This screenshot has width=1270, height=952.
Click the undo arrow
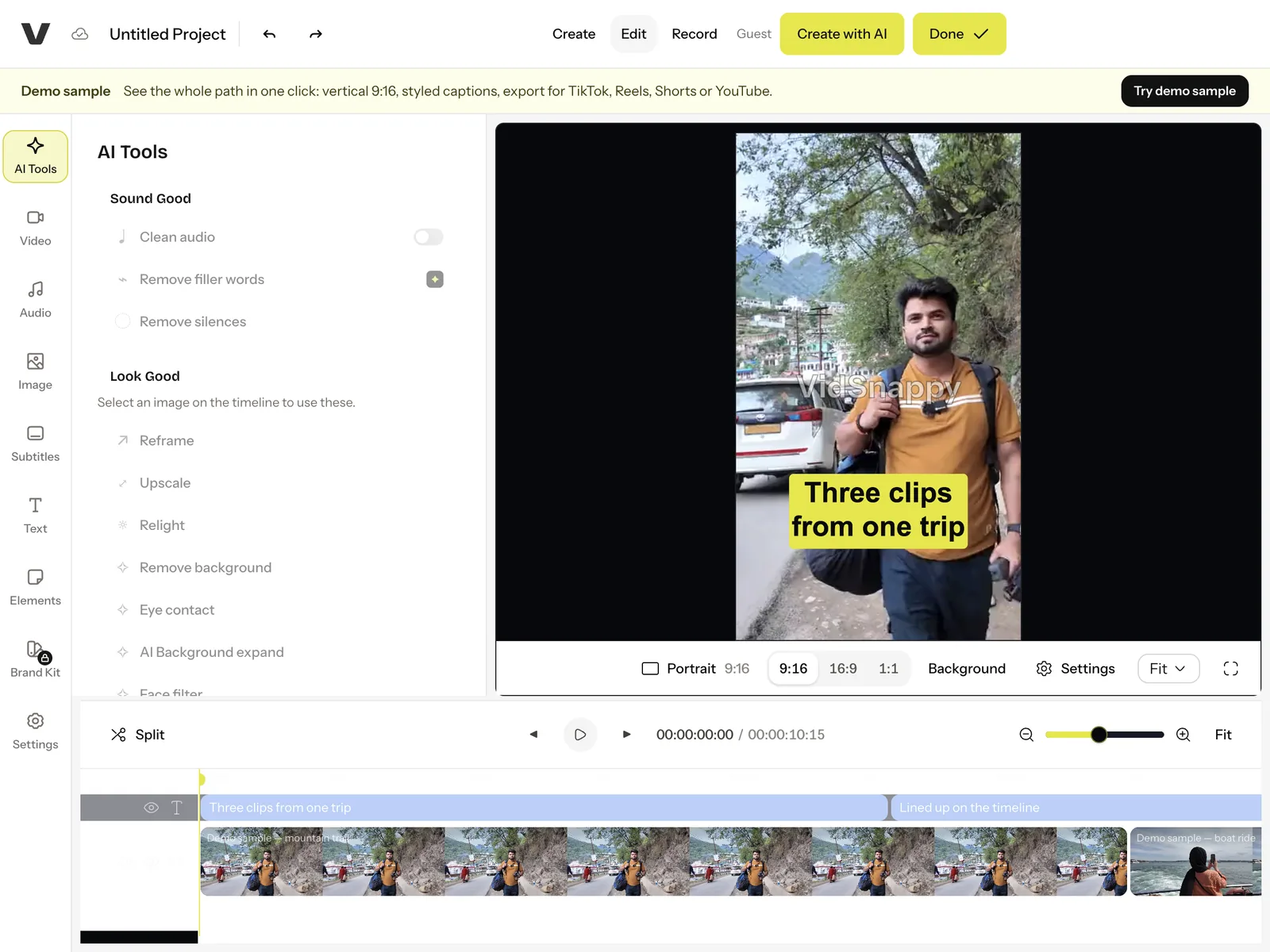tap(270, 34)
